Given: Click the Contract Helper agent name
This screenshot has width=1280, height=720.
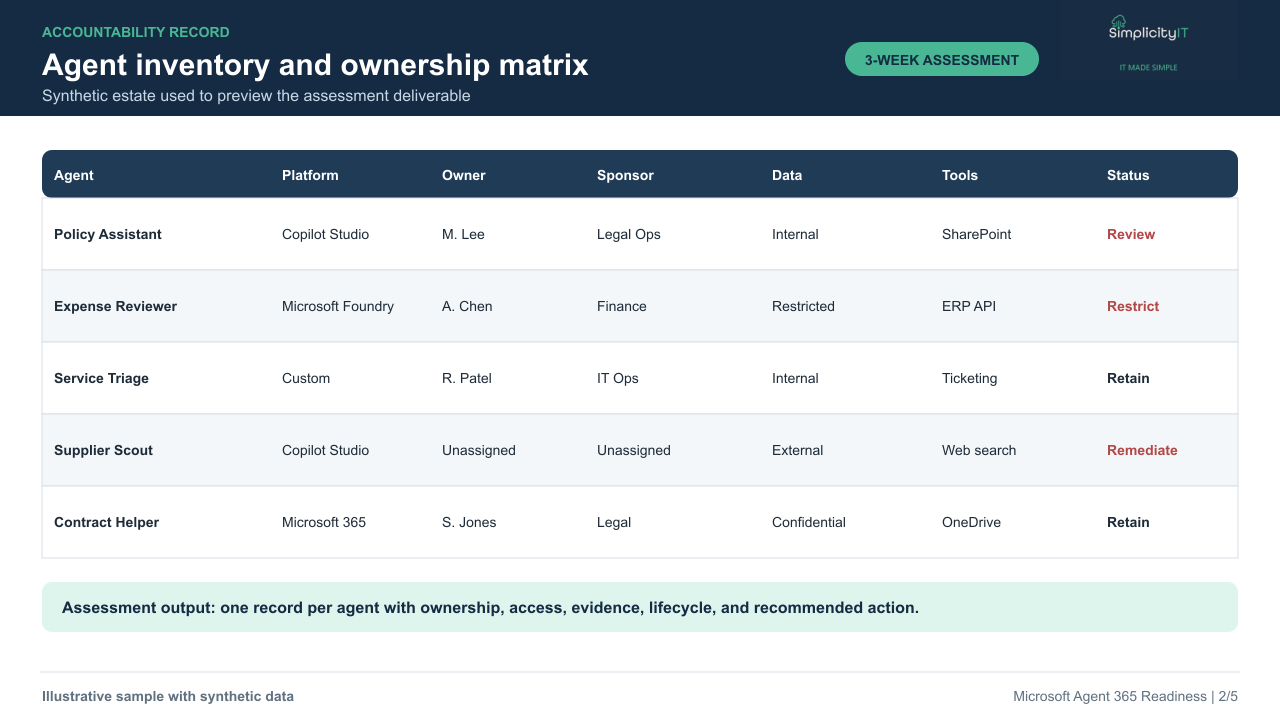Looking at the screenshot, I should 106,522.
